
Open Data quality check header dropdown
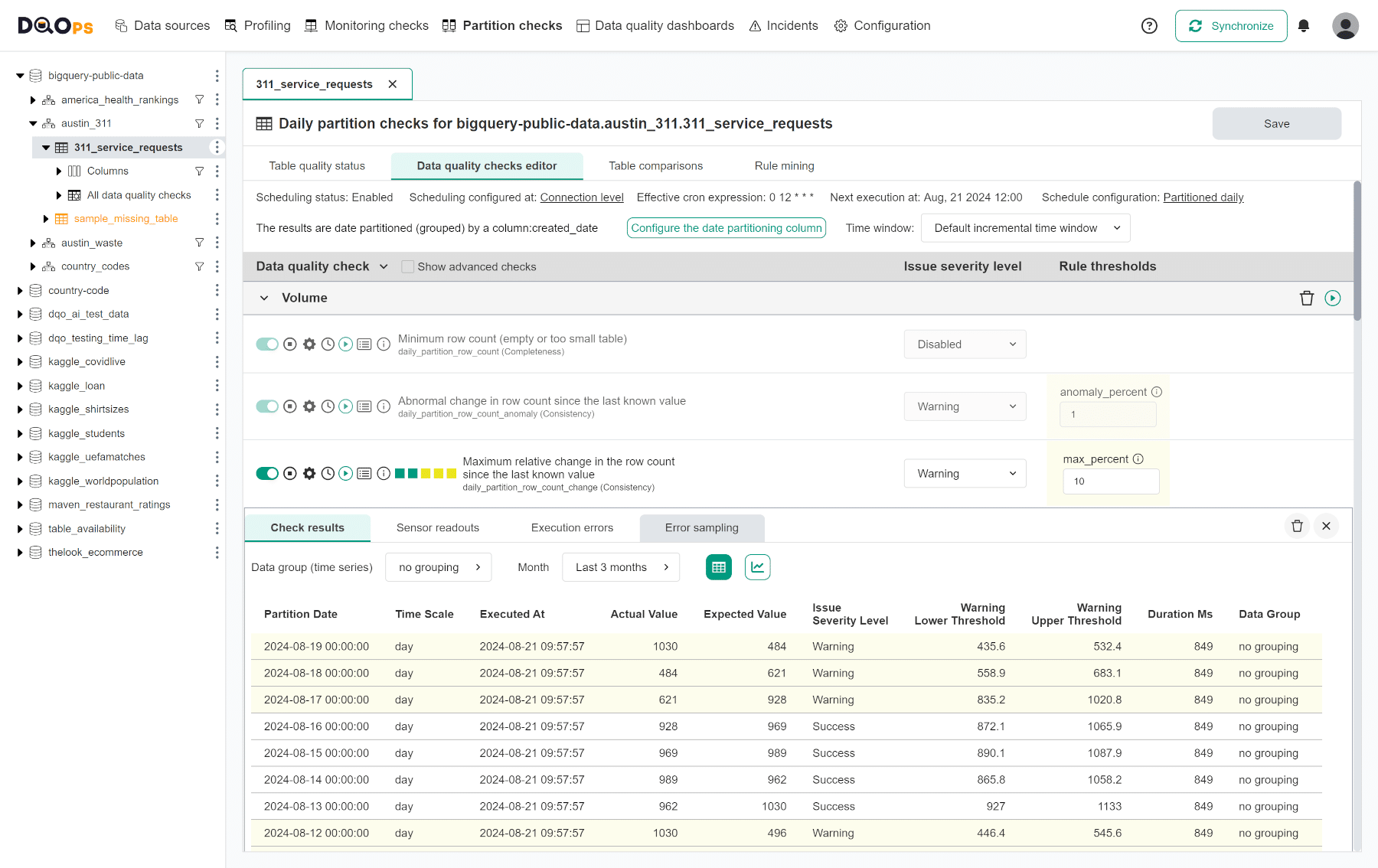point(384,266)
